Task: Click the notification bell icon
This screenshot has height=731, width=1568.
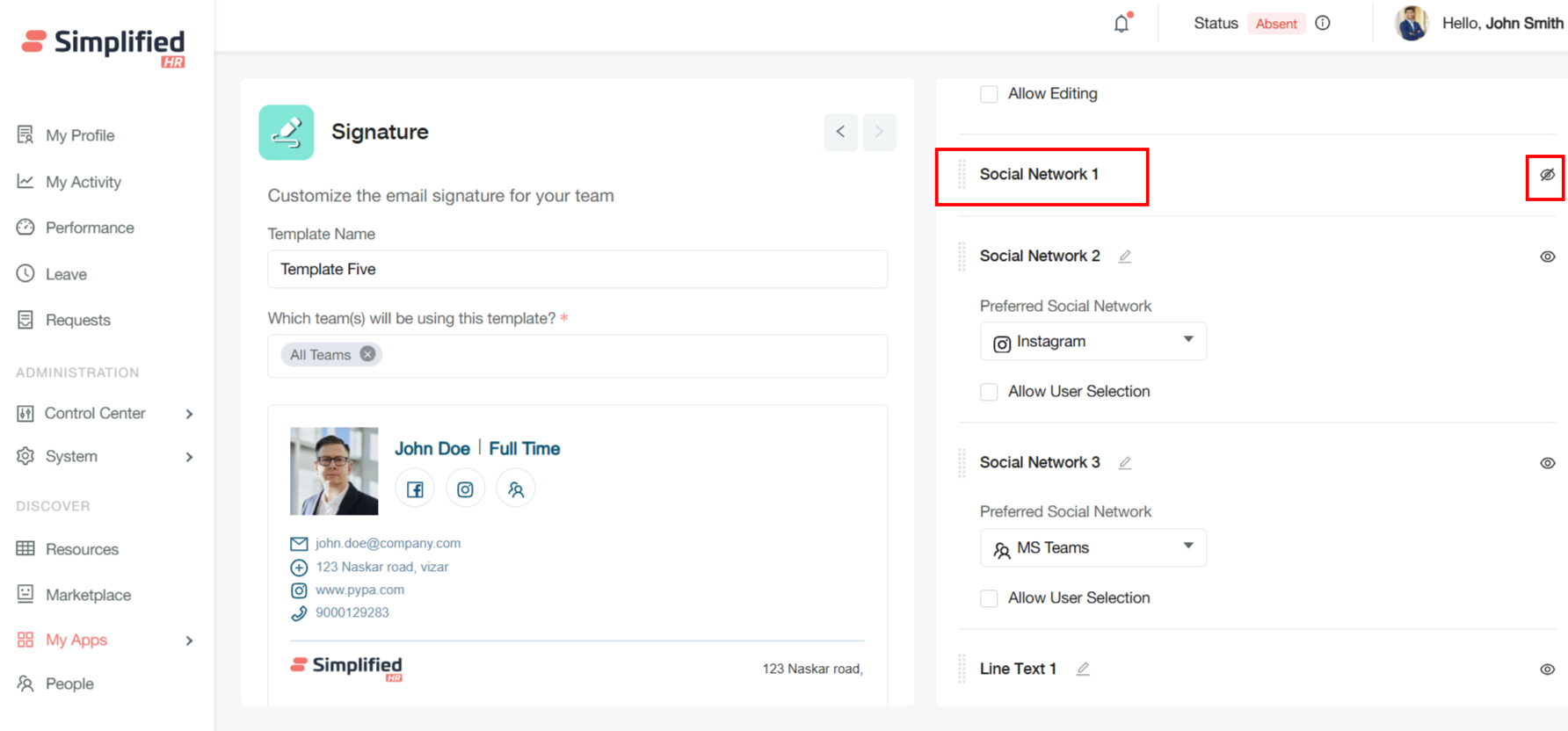Action: click(1121, 24)
